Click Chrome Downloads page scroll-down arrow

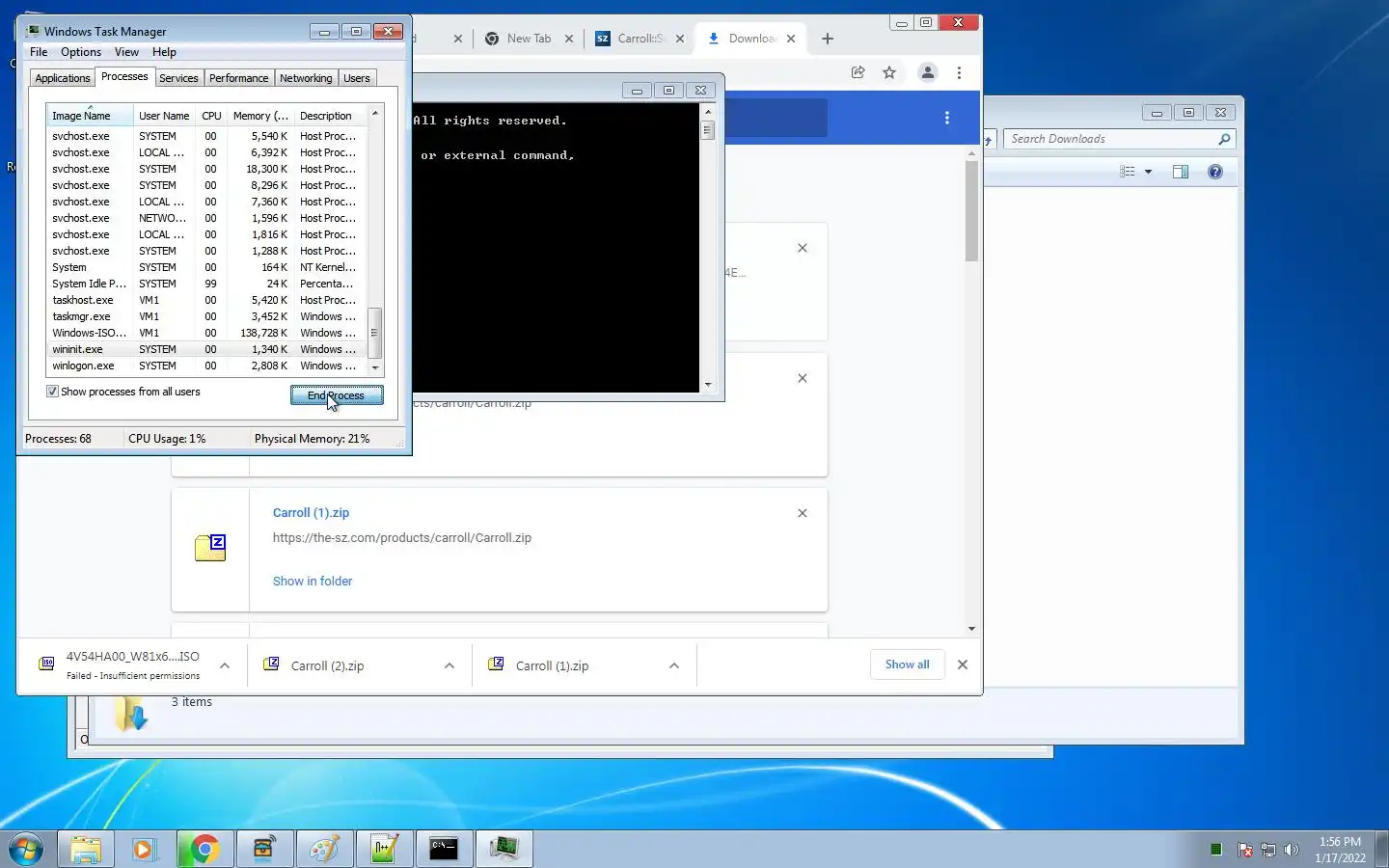[971, 629]
